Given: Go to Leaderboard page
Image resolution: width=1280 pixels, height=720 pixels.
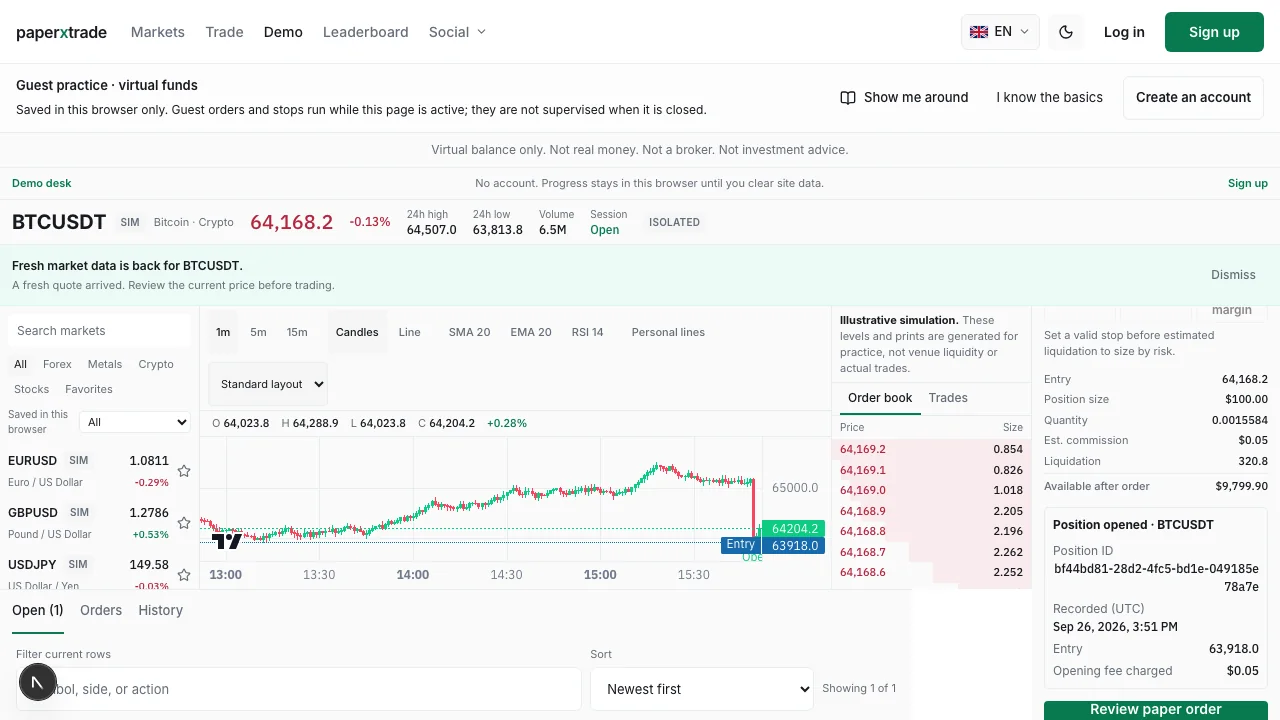Looking at the screenshot, I should coord(366,32).
